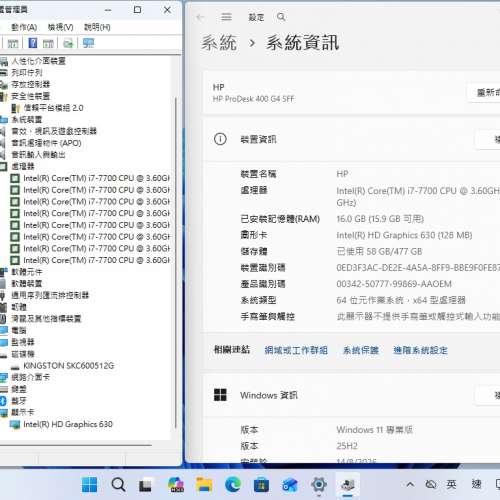Open Task View from the taskbar
500x500 pixels.
tap(145, 485)
